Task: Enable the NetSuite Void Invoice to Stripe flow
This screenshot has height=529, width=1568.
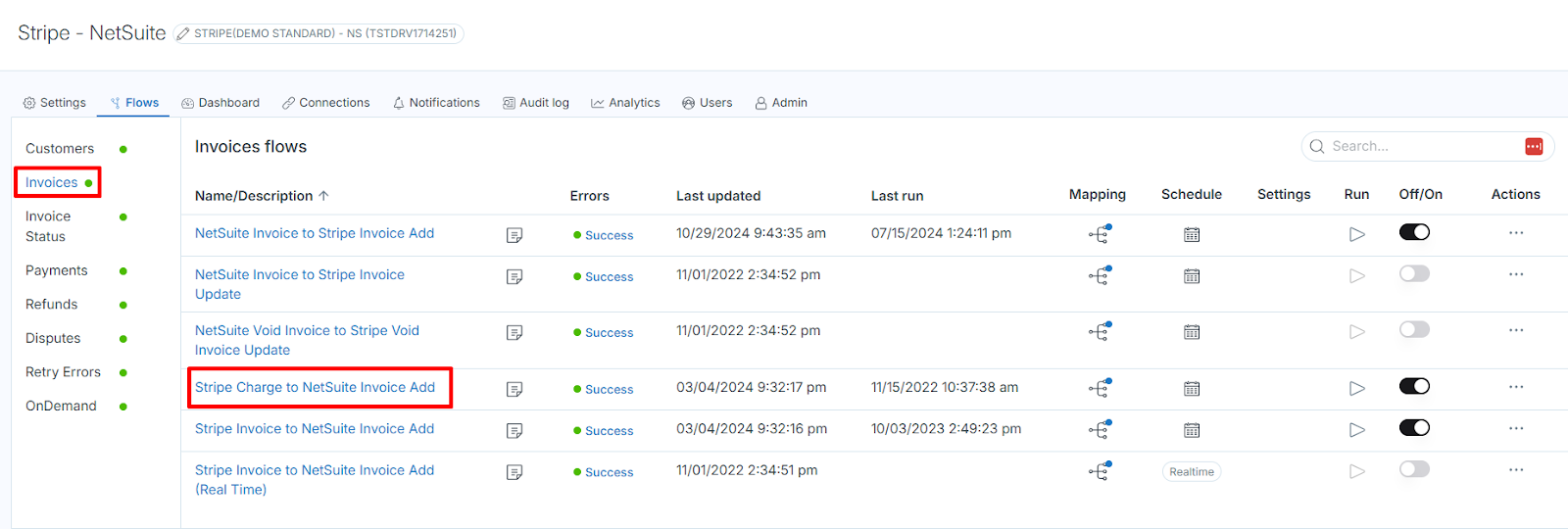Action: (x=1414, y=330)
